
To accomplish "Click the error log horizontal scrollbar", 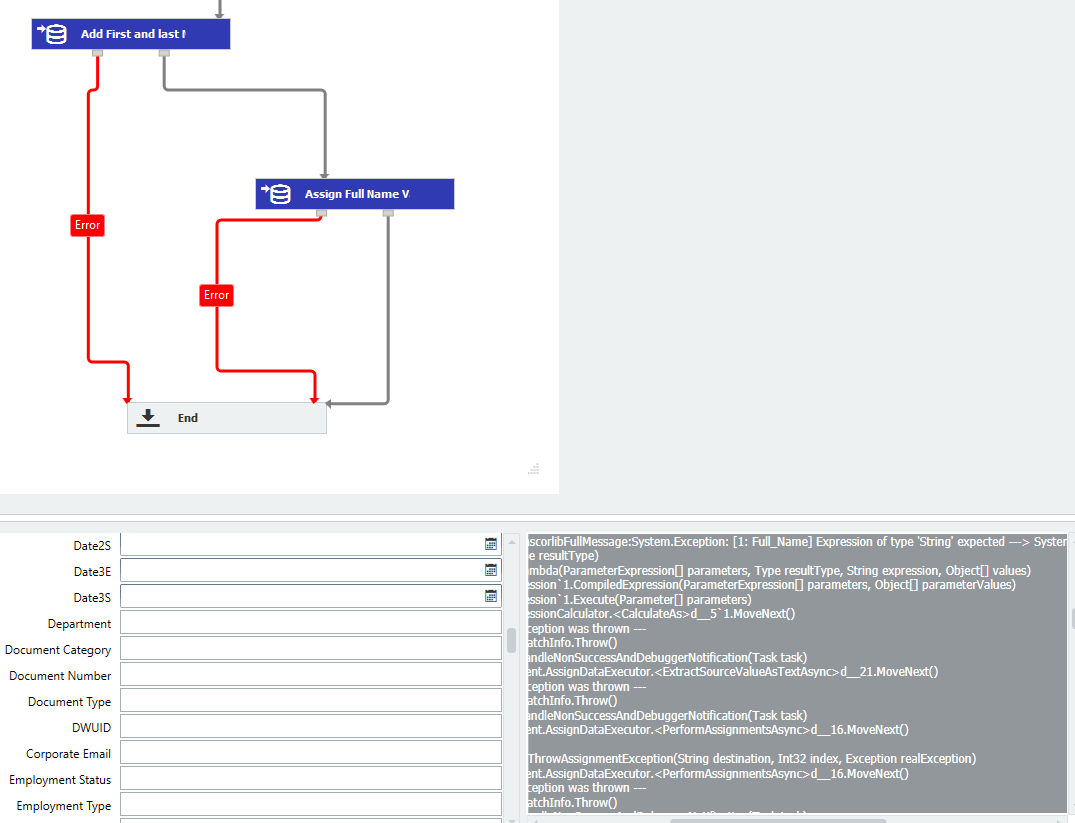I will pos(777,820).
